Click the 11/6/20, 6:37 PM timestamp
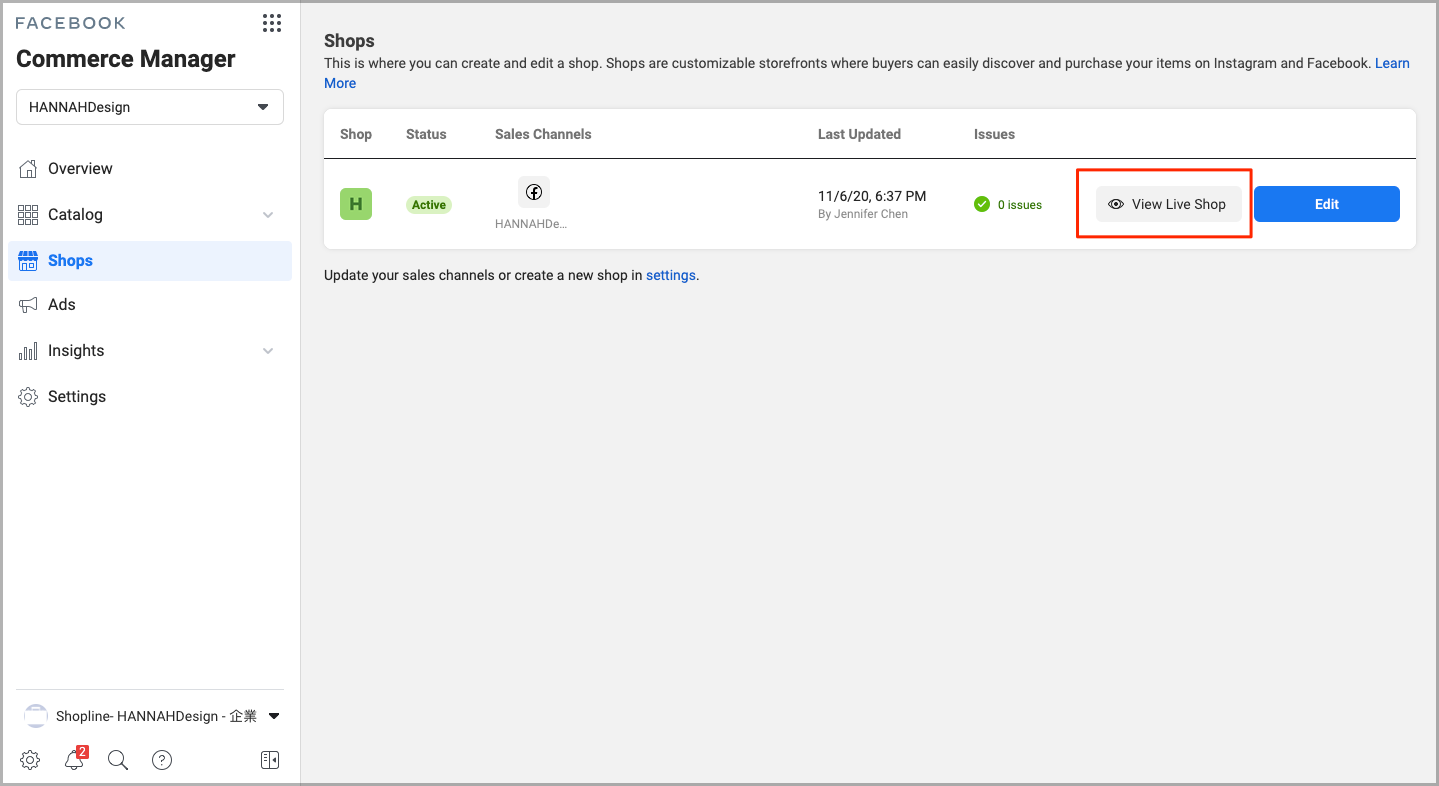 click(x=872, y=196)
